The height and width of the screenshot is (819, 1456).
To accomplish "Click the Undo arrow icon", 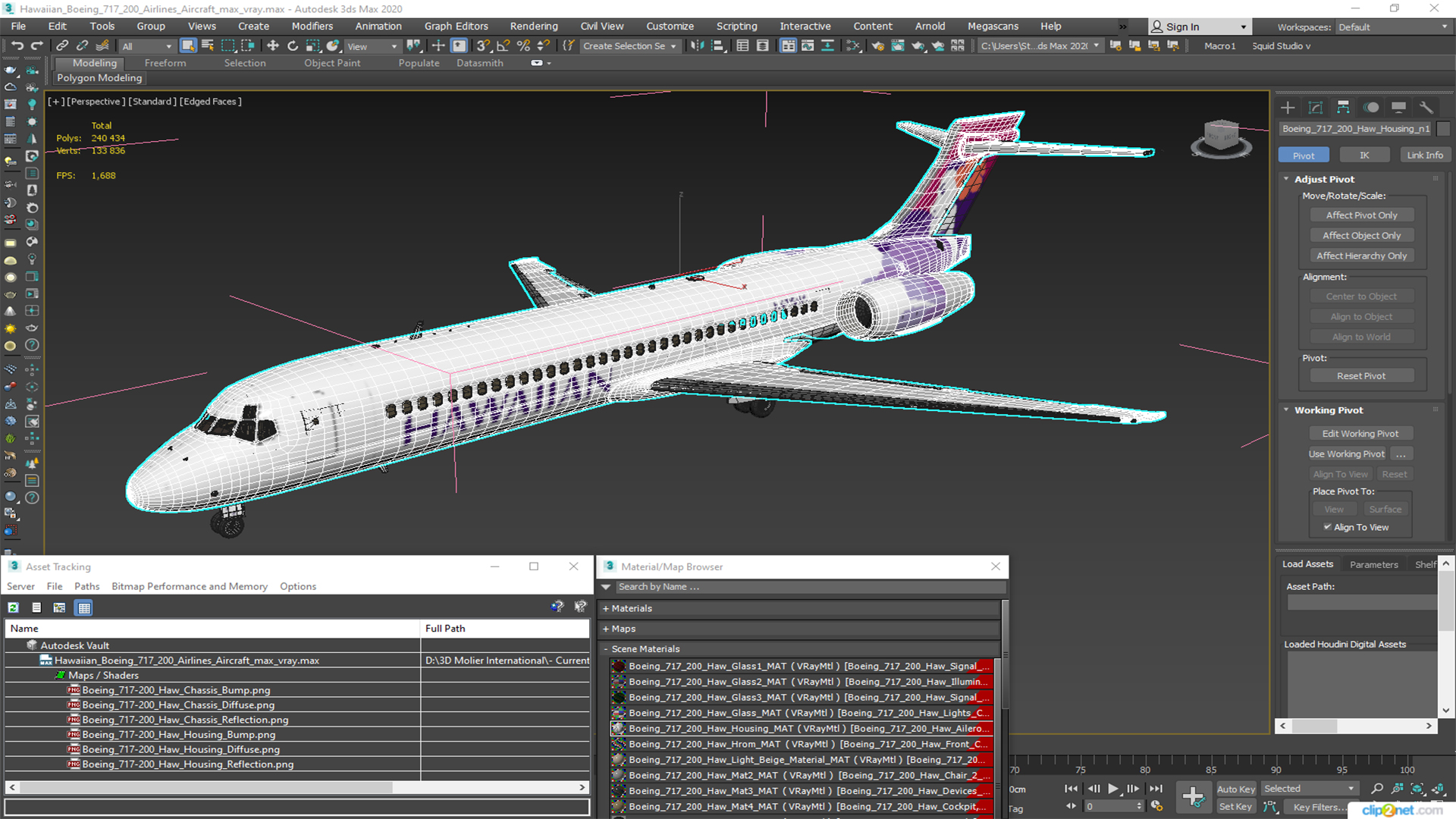I will point(17,46).
